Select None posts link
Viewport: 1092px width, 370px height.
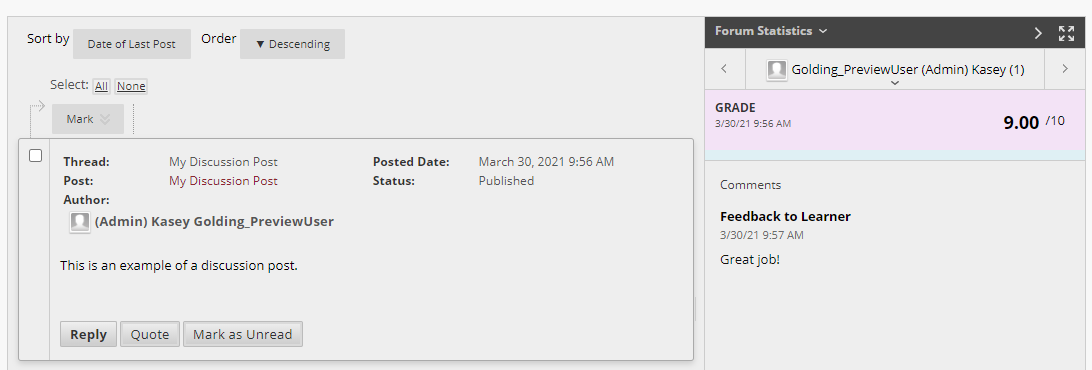click(131, 86)
